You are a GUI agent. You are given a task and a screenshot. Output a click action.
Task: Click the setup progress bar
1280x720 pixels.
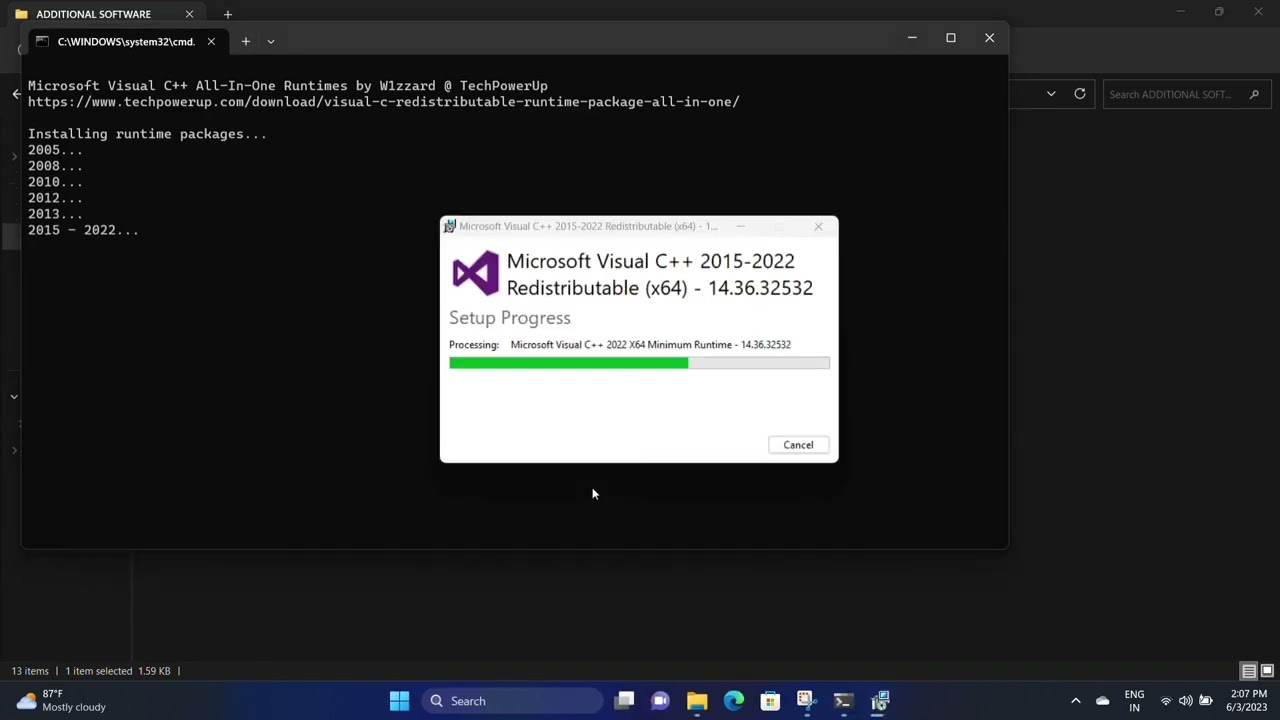pyautogui.click(x=639, y=363)
